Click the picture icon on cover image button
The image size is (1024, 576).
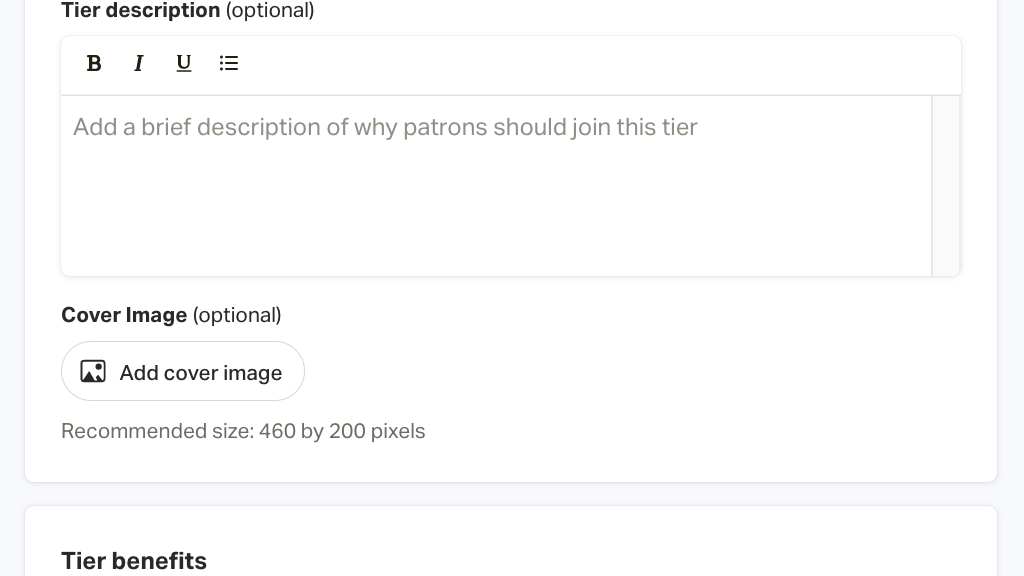(93, 372)
